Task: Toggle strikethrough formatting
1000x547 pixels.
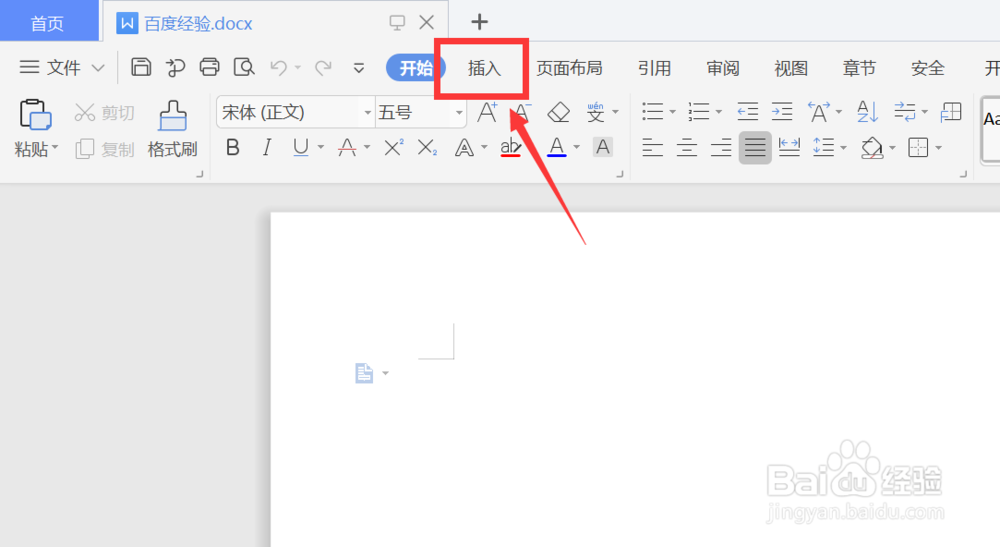Action: point(347,148)
